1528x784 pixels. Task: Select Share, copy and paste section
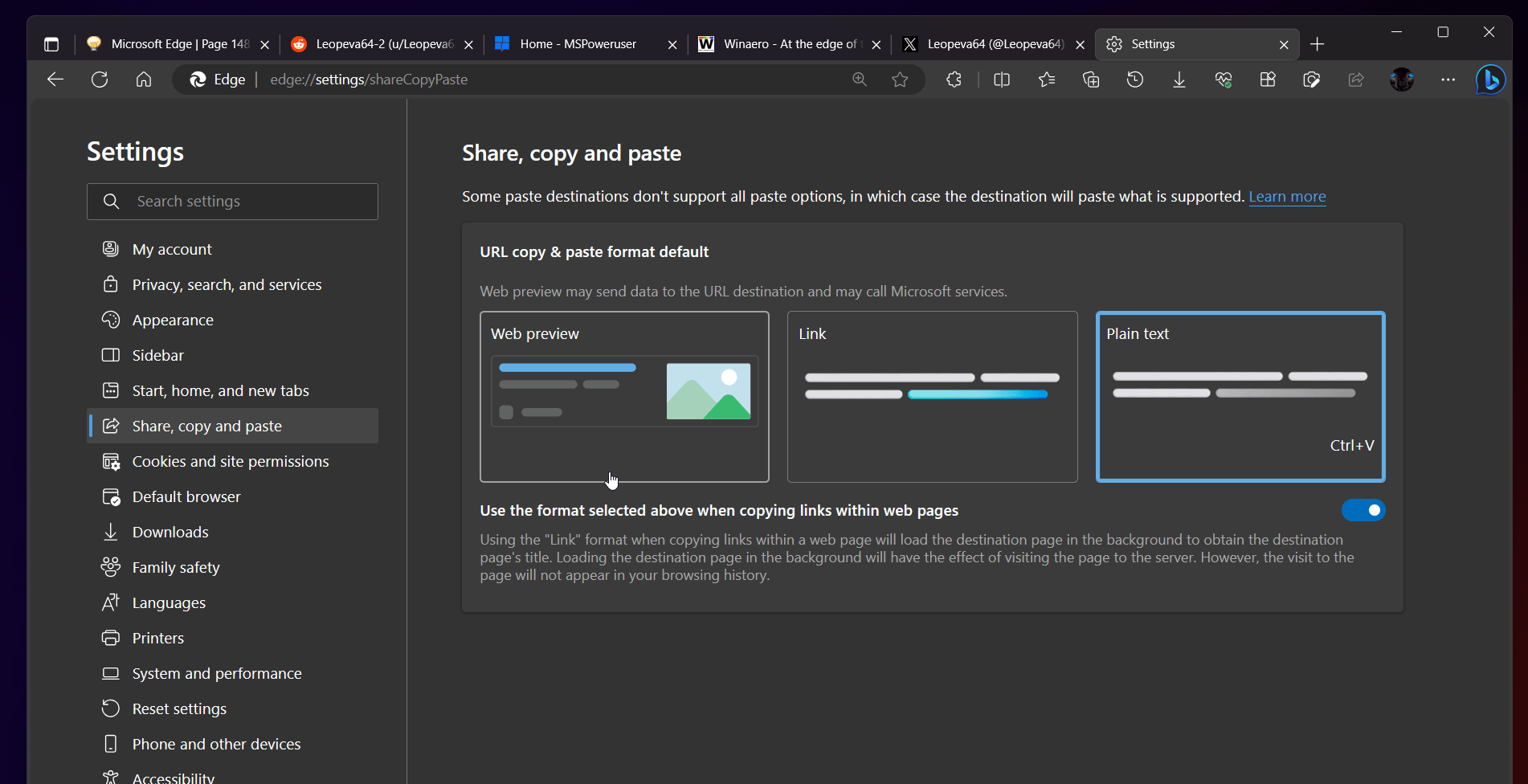[x=232, y=426]
